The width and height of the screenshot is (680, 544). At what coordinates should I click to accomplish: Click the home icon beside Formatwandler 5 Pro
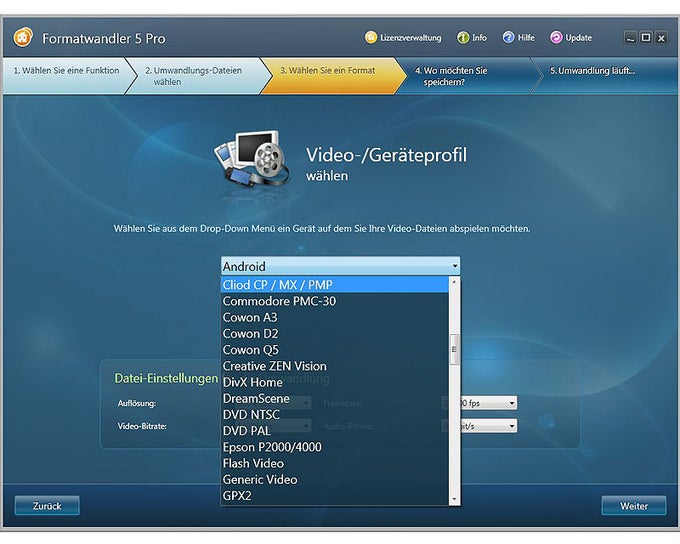point(23,37)
